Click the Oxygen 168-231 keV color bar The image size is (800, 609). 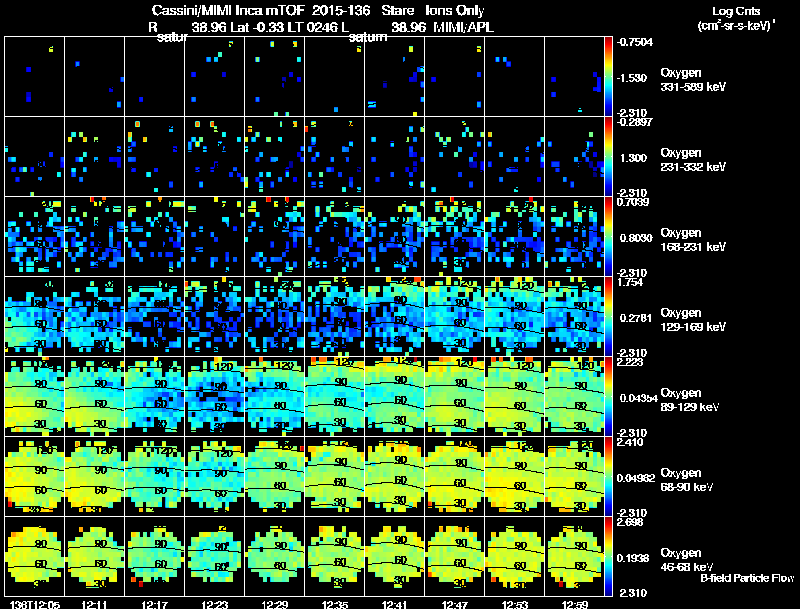point(608,237)
